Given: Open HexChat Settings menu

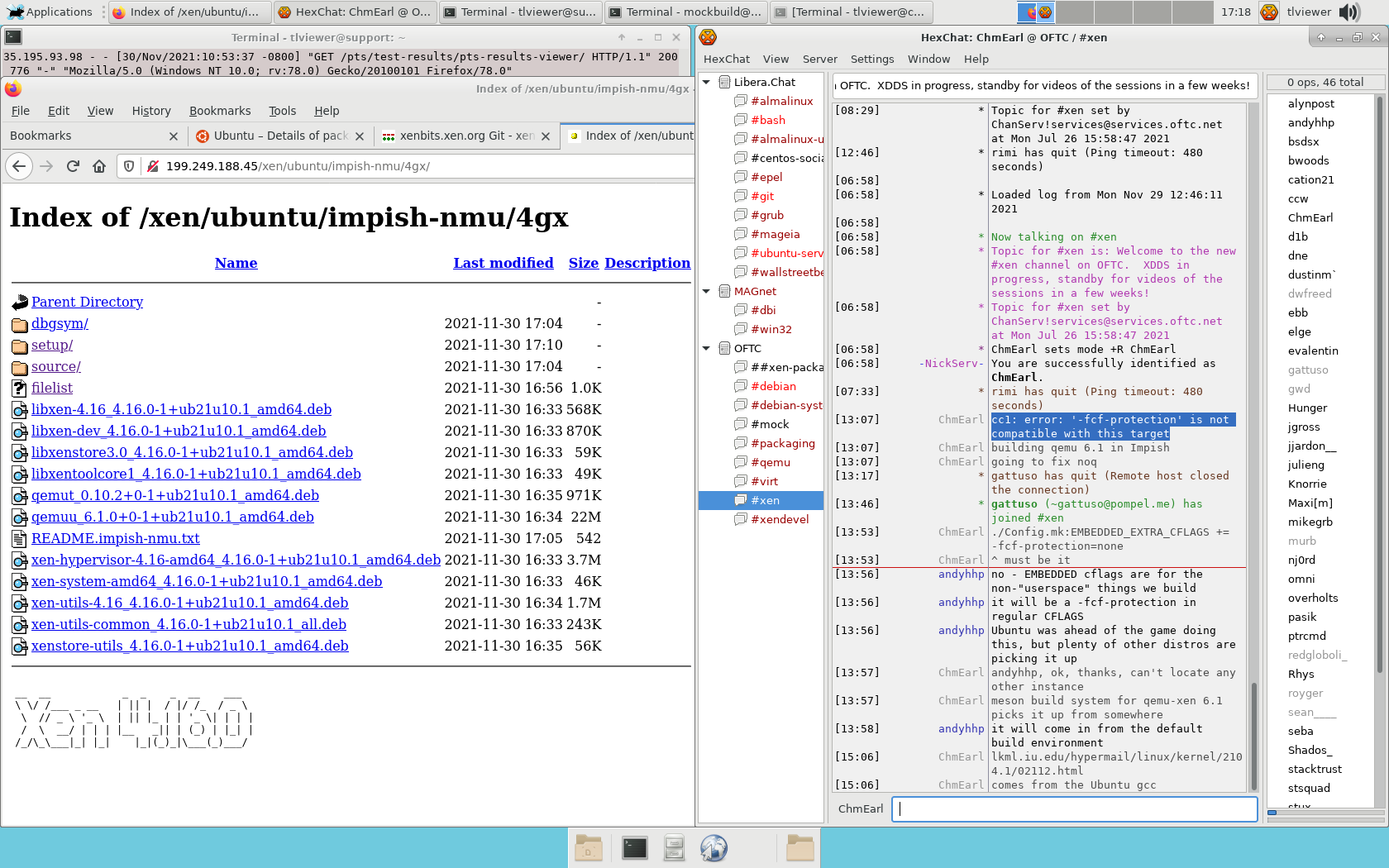Looking at the screenshot, I should point(872,59).
